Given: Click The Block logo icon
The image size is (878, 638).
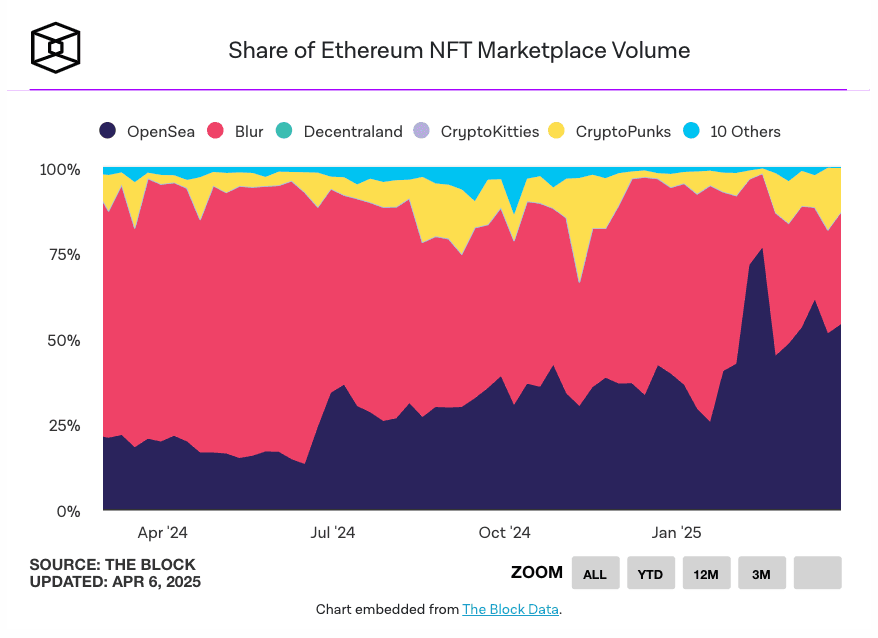Looking at the screenshot, I should coord(54,46).
